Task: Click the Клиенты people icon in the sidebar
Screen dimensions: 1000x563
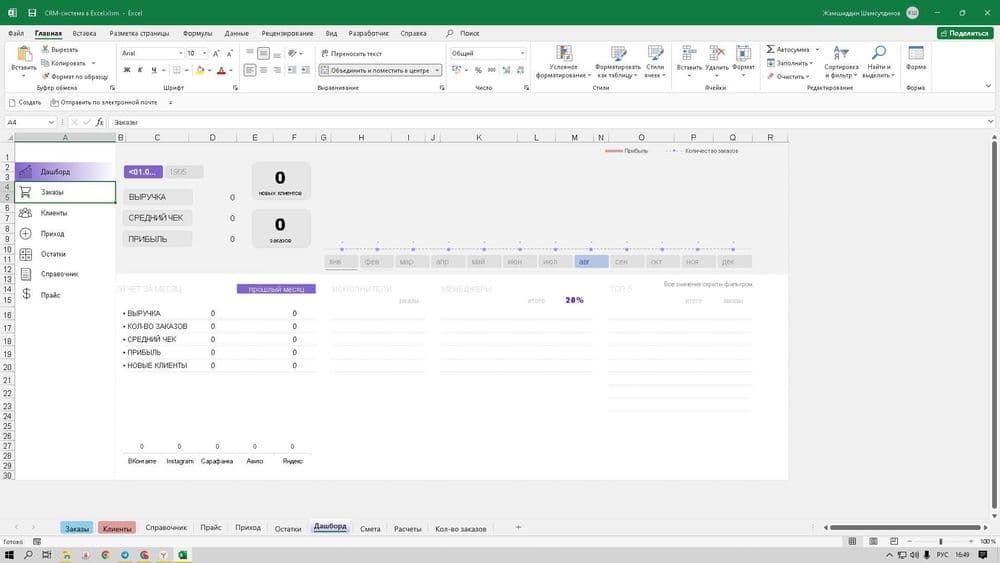Action: pyautogui.click(x=26, y=213)
